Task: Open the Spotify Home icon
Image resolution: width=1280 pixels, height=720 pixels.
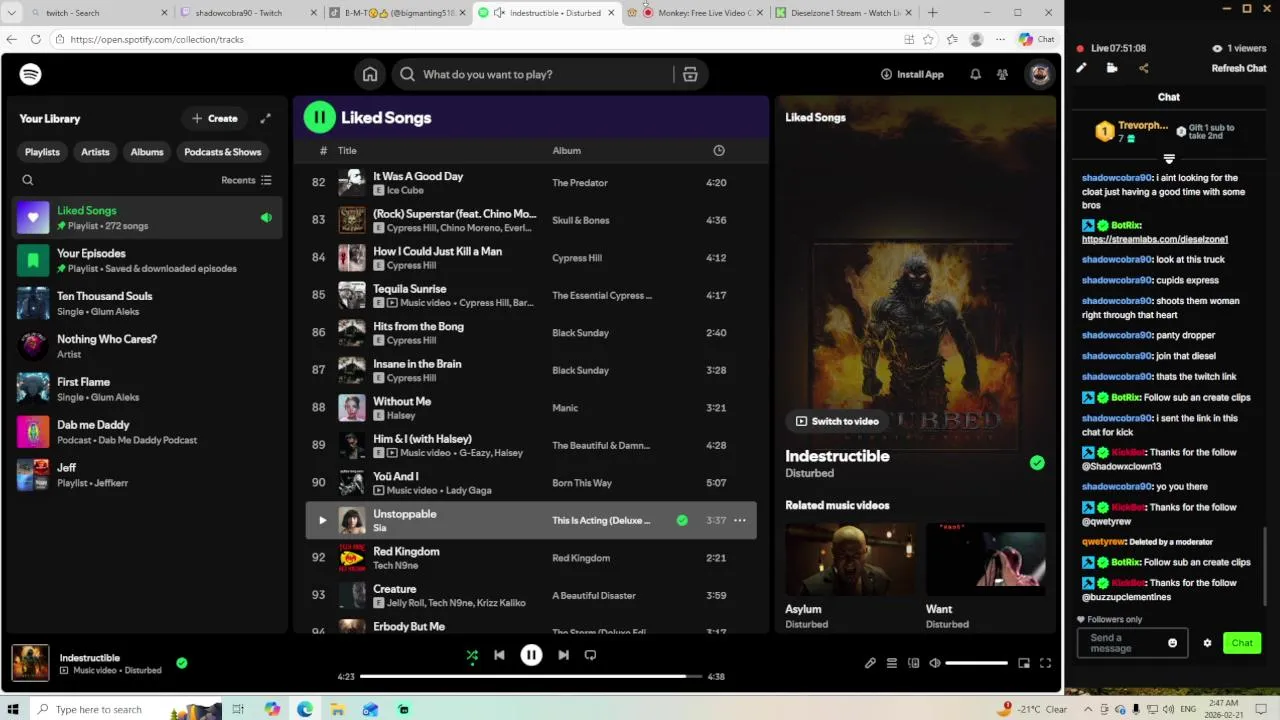Action: 370,74
